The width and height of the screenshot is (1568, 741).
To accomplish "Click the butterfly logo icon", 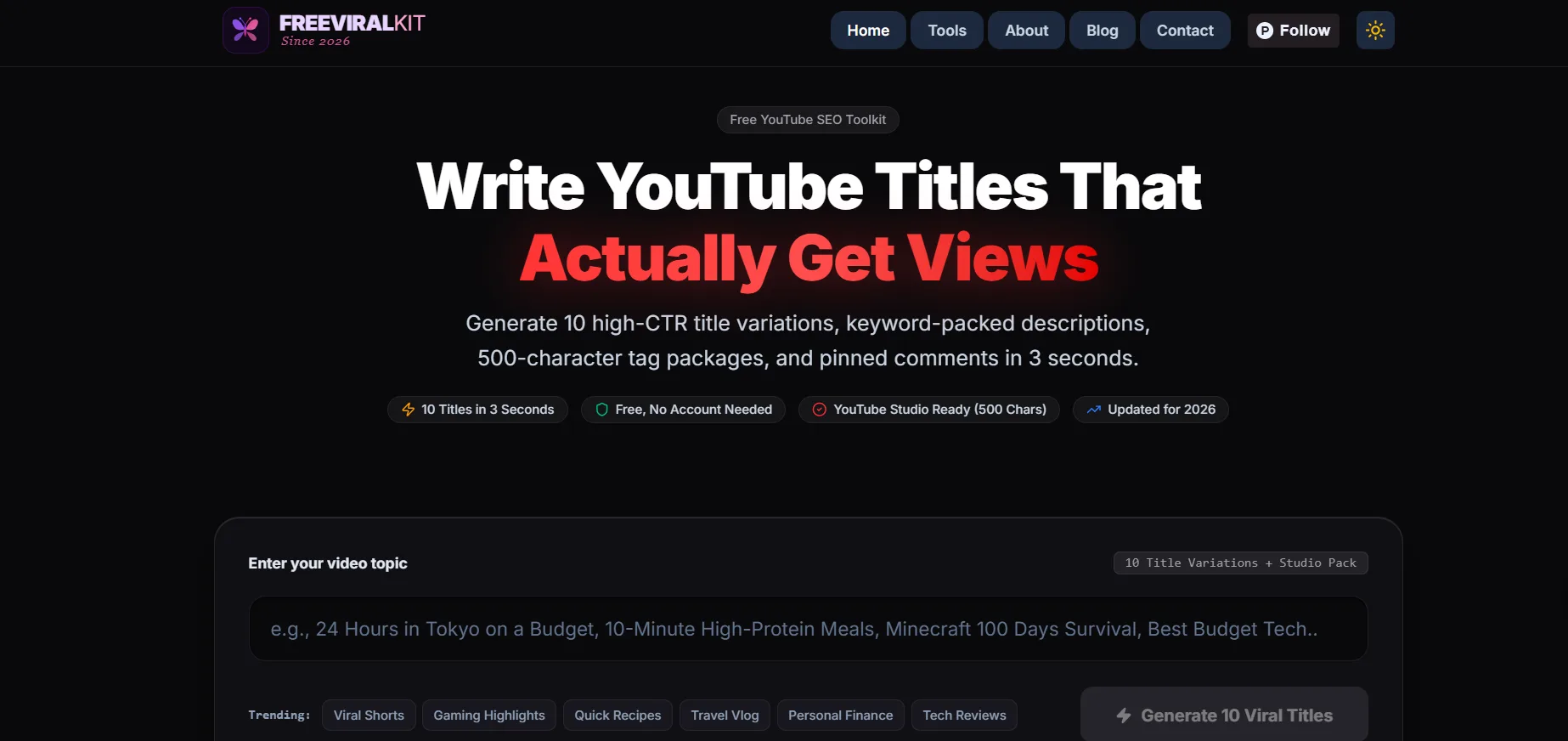I will coord(245,30).
